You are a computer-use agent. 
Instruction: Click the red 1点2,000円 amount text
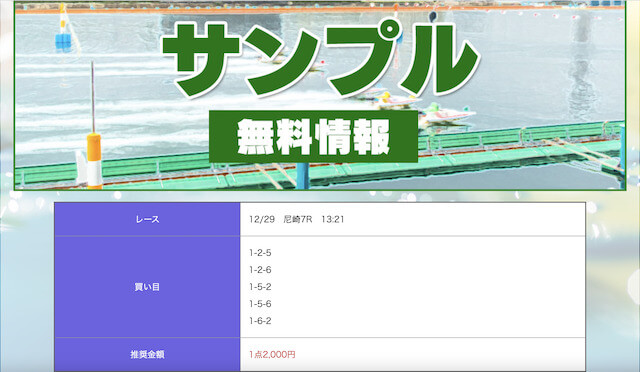coord(272,354)
